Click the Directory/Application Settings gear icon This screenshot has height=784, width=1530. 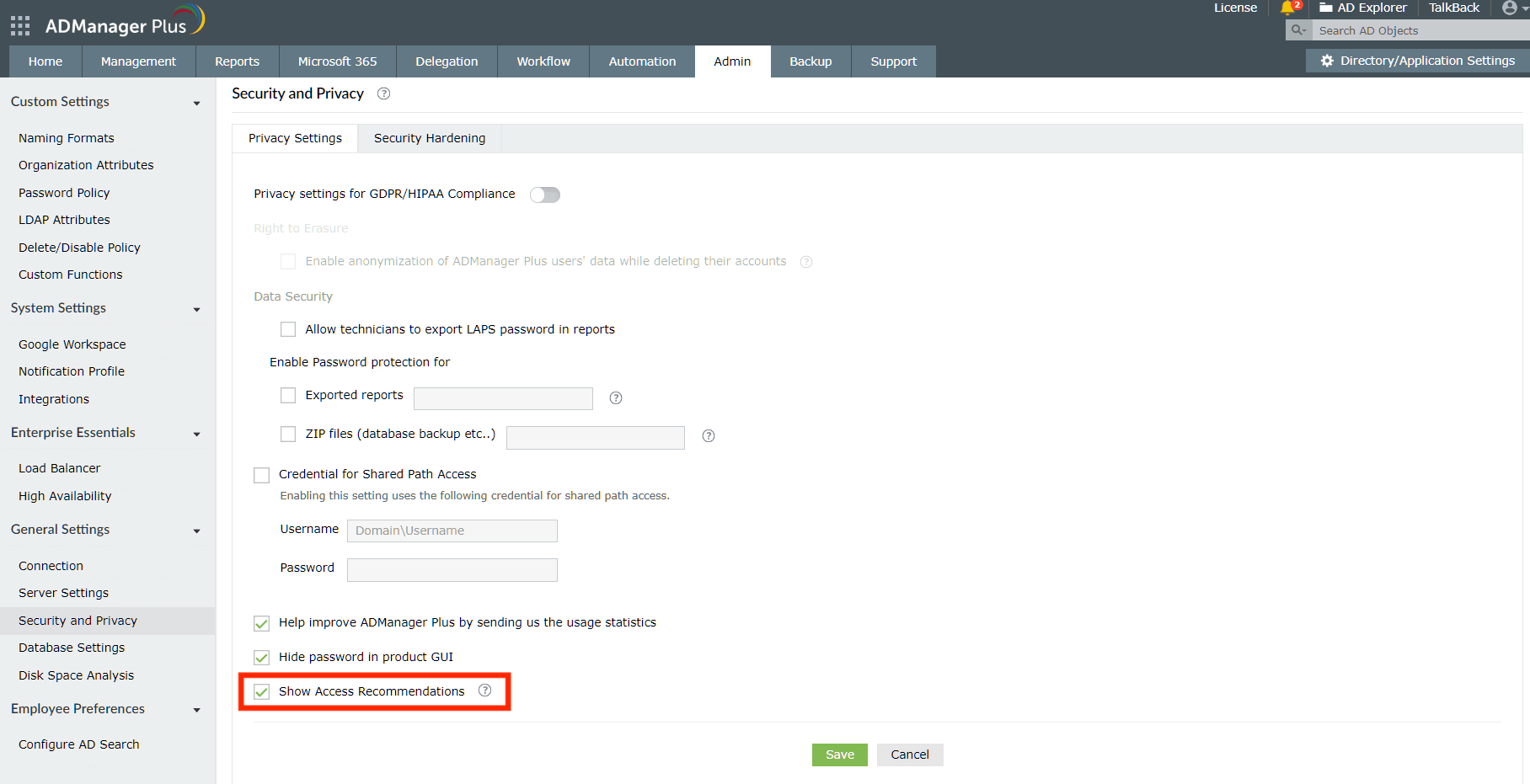coord(1327,61)
